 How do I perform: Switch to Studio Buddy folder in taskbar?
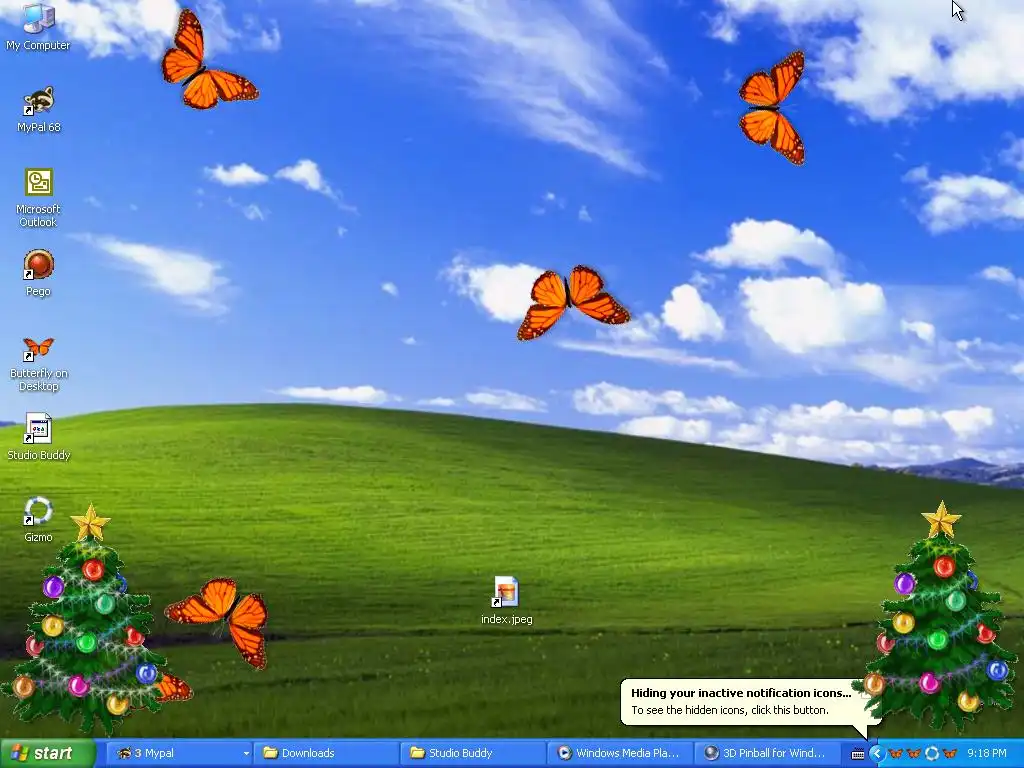click(473, 753)
